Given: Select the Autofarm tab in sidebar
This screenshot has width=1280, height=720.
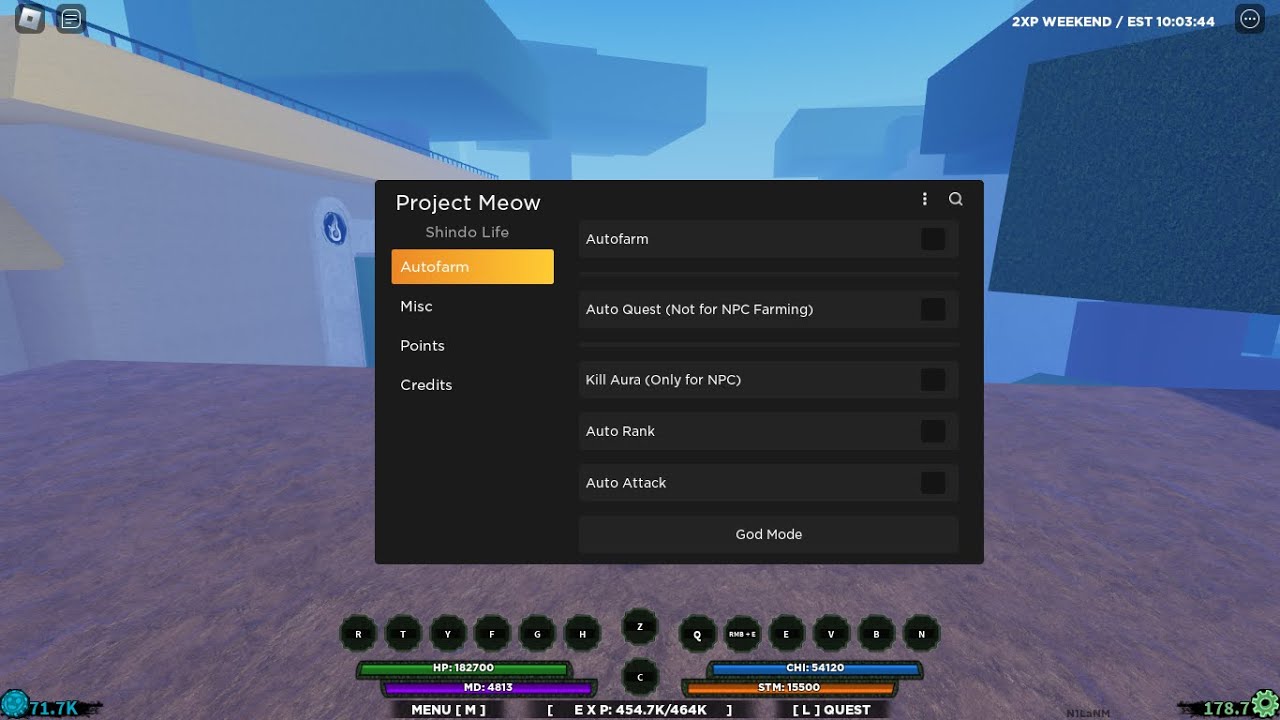Looking at the screenshot, I should [x=472, y=267].
